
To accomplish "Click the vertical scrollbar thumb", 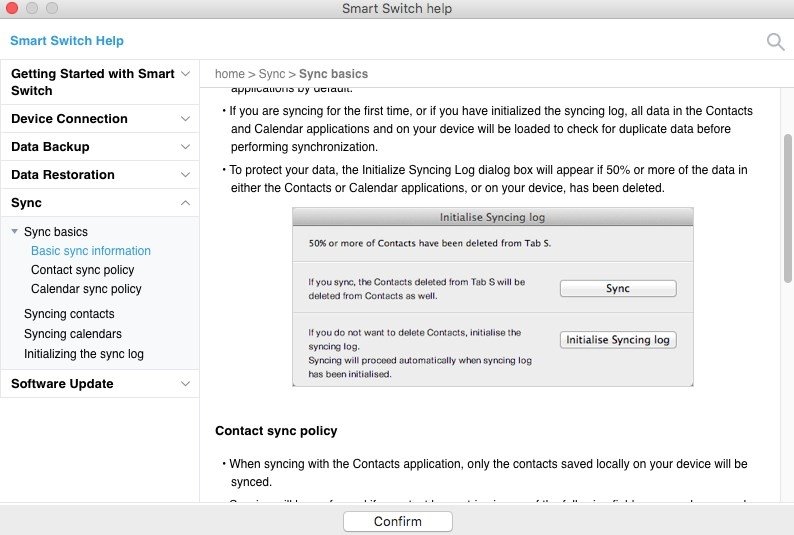I will 787,209.
